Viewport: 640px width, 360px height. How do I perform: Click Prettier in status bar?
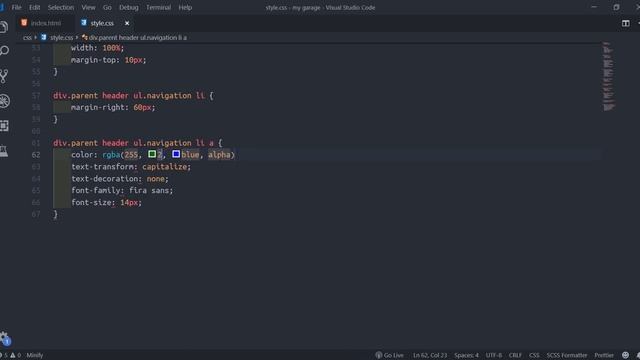[x=604, y=355]
